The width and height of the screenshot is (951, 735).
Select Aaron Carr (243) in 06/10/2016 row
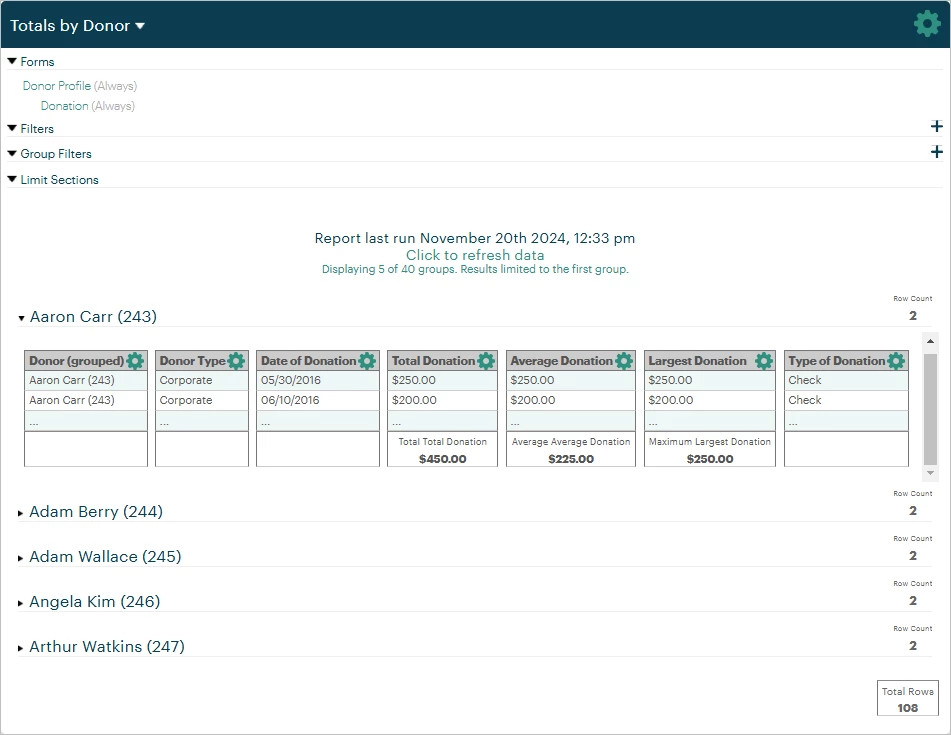click(x=86, y=400)
